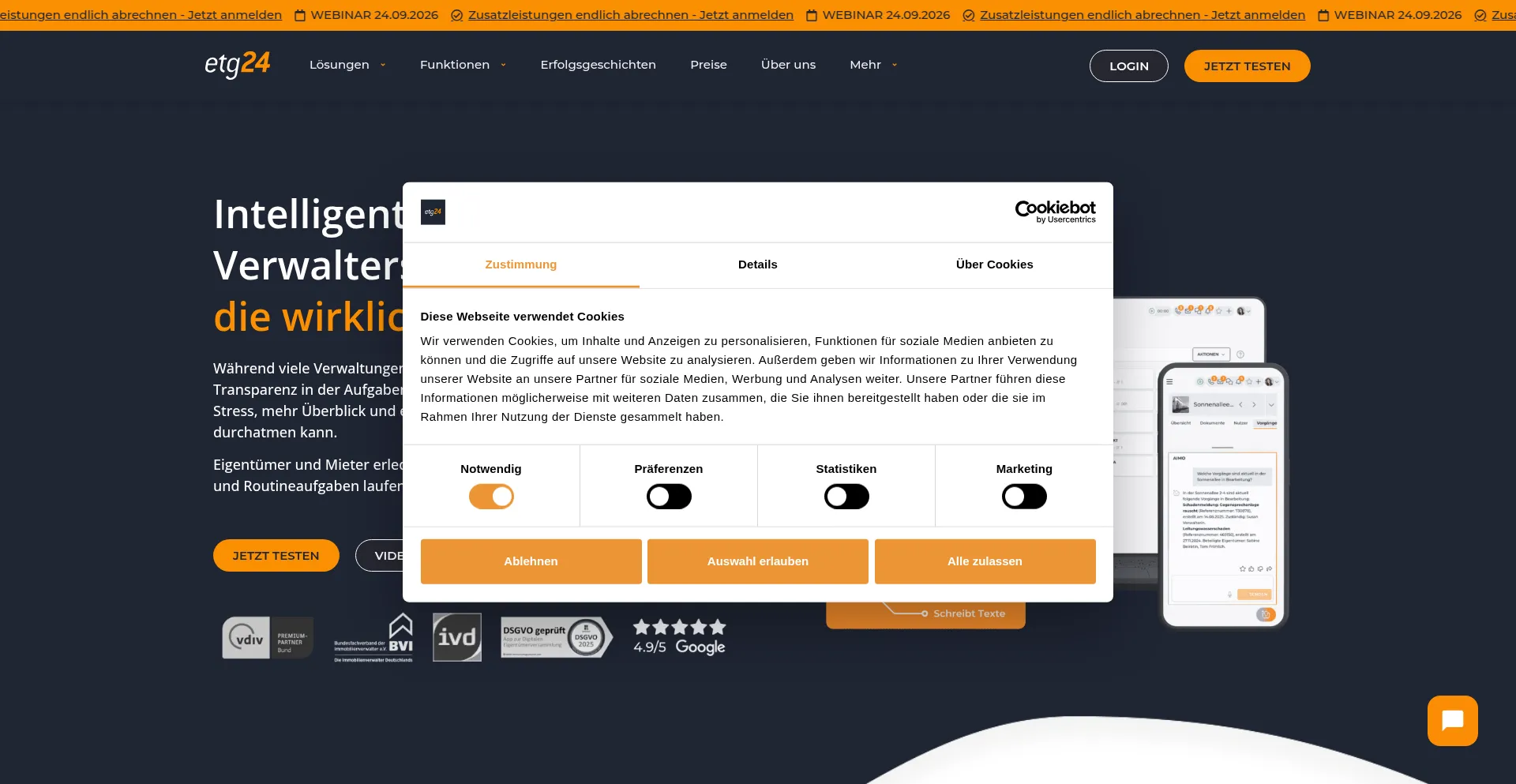This screenshot has width=1516, height=784.
Task: Expand the Mehr dropdown menu
Action: coord(873,65)
